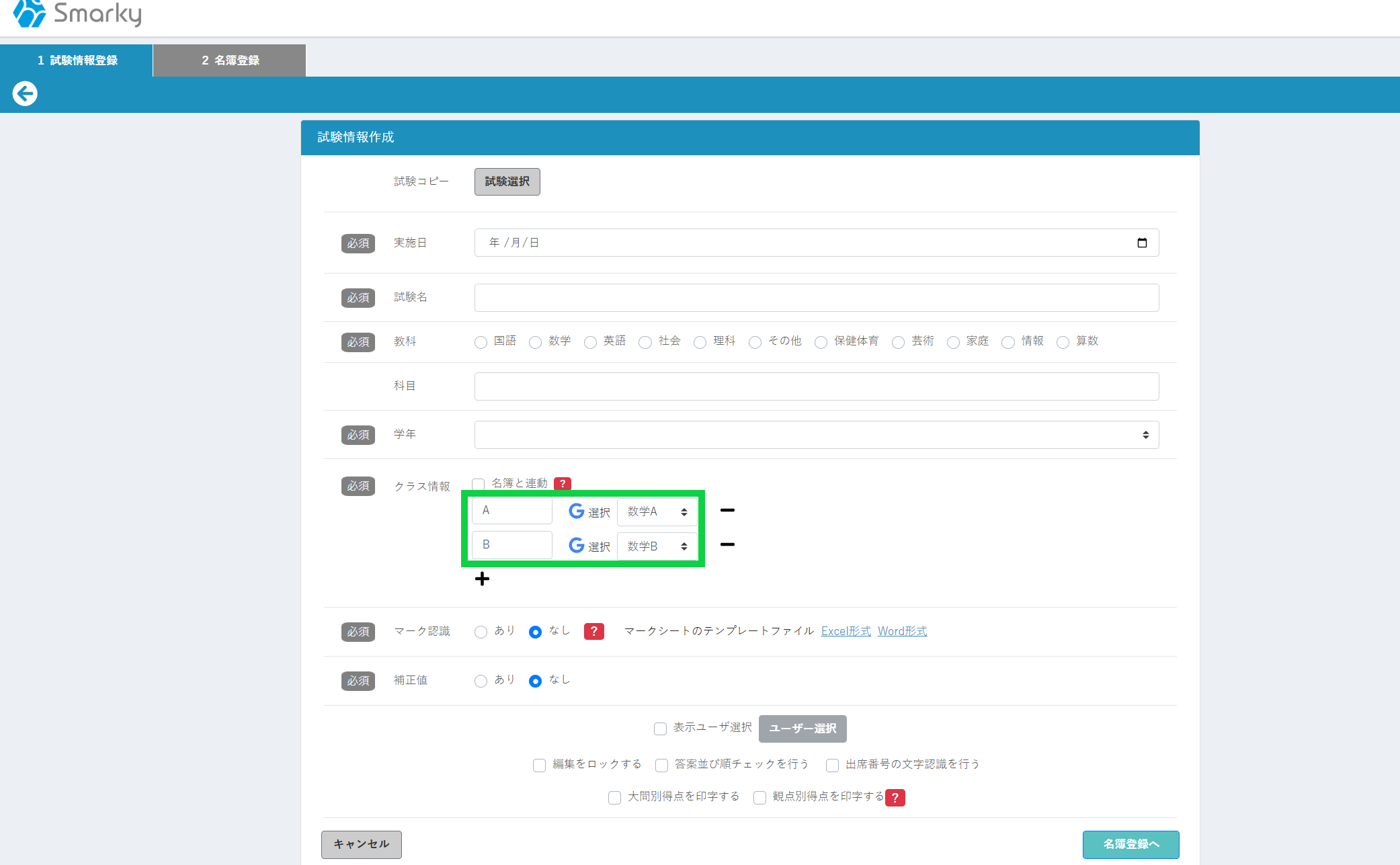This screenshot has width=1400, height=865.
Task: Select the 情報 radio button
Action: pyautogui.click(x=1008, y=342)
